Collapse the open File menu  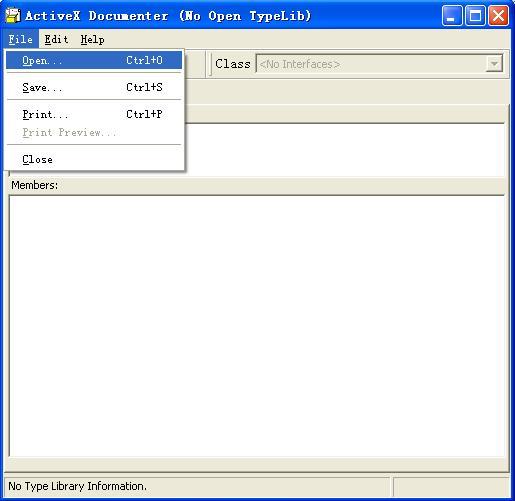tap(21, 39)
